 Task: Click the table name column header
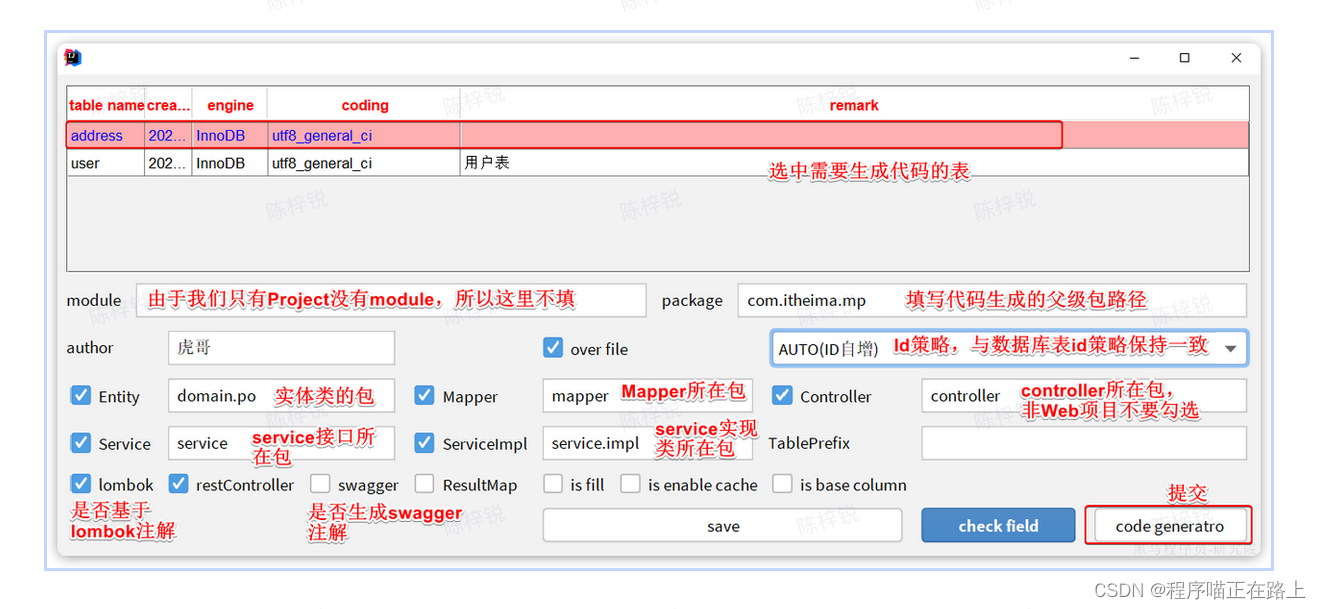click(x=106, y=105)
